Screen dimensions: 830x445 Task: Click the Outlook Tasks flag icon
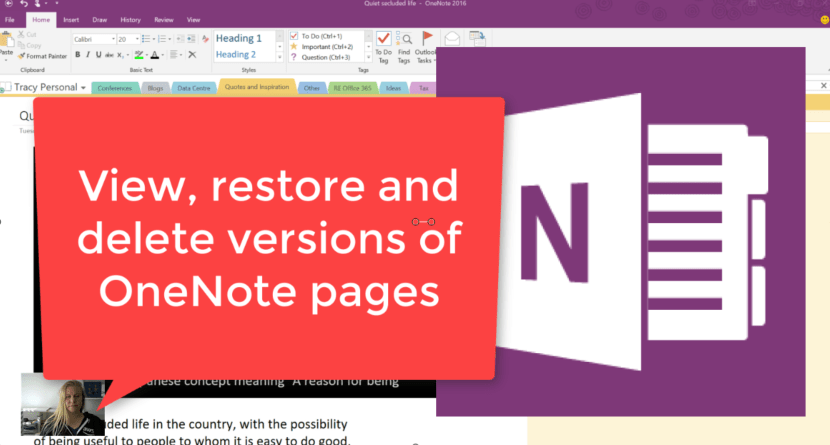click(x=427, y=42)
